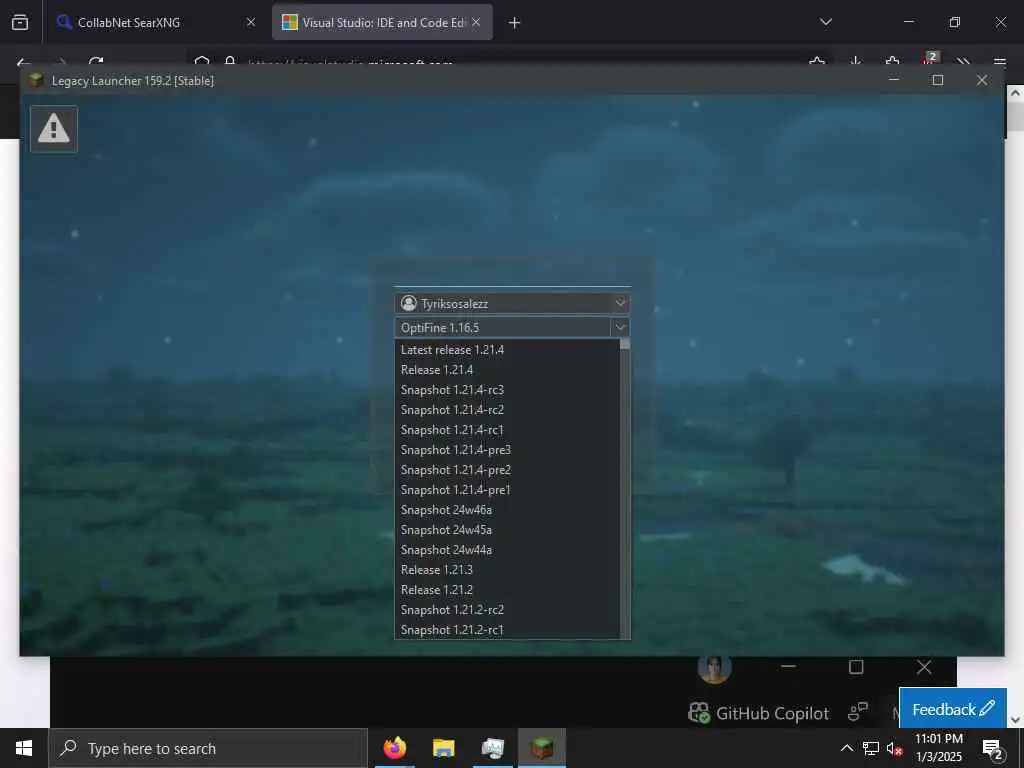This screenshot has width=1024, height=768.
Task: Select Latest release 1.21.4
Action: (507, 350)
